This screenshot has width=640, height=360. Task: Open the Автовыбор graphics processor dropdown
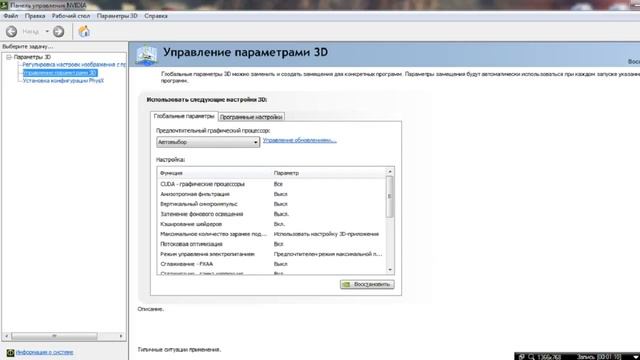click(208, 142)
